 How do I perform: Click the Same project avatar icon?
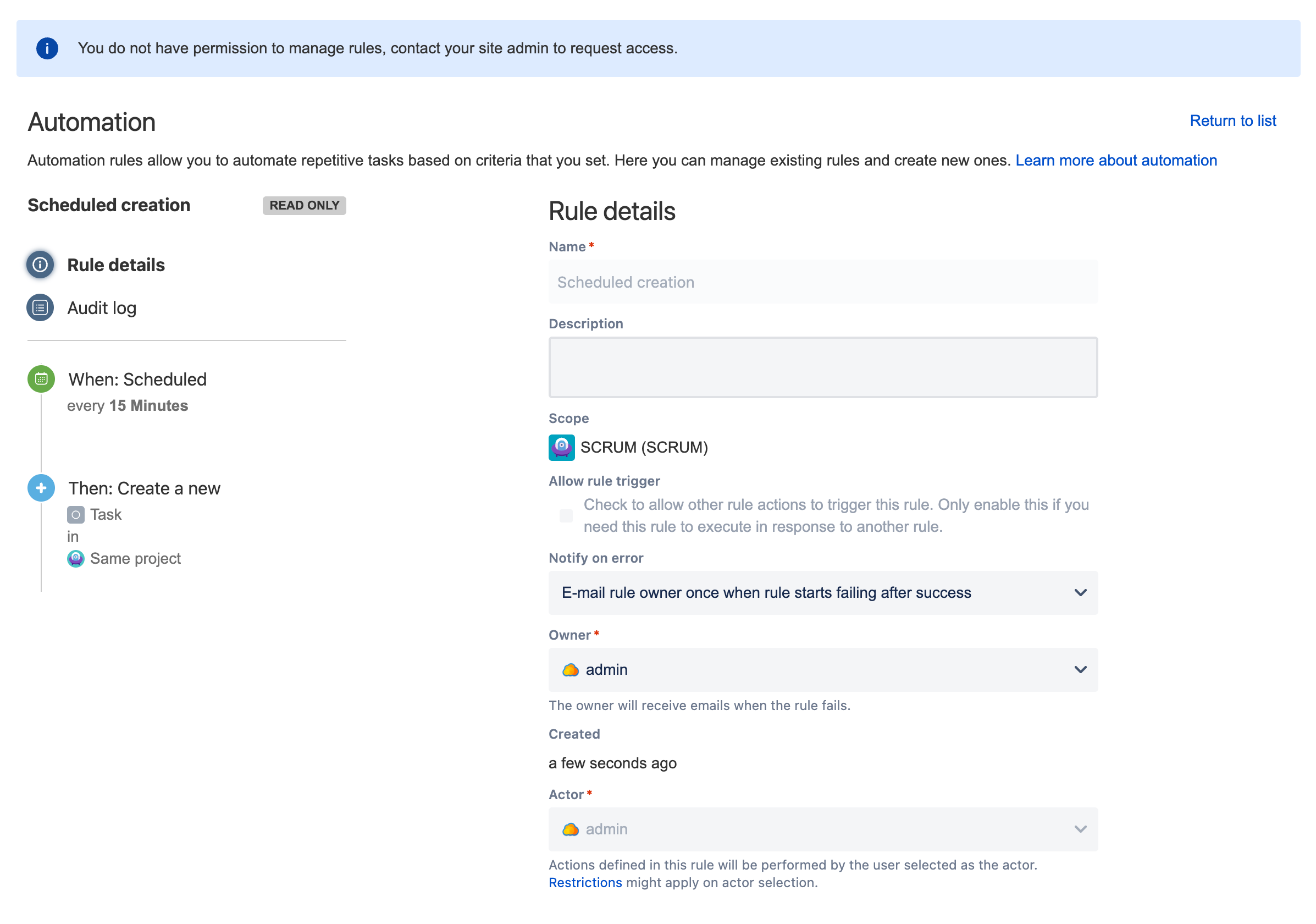click(x=76, y=558)
